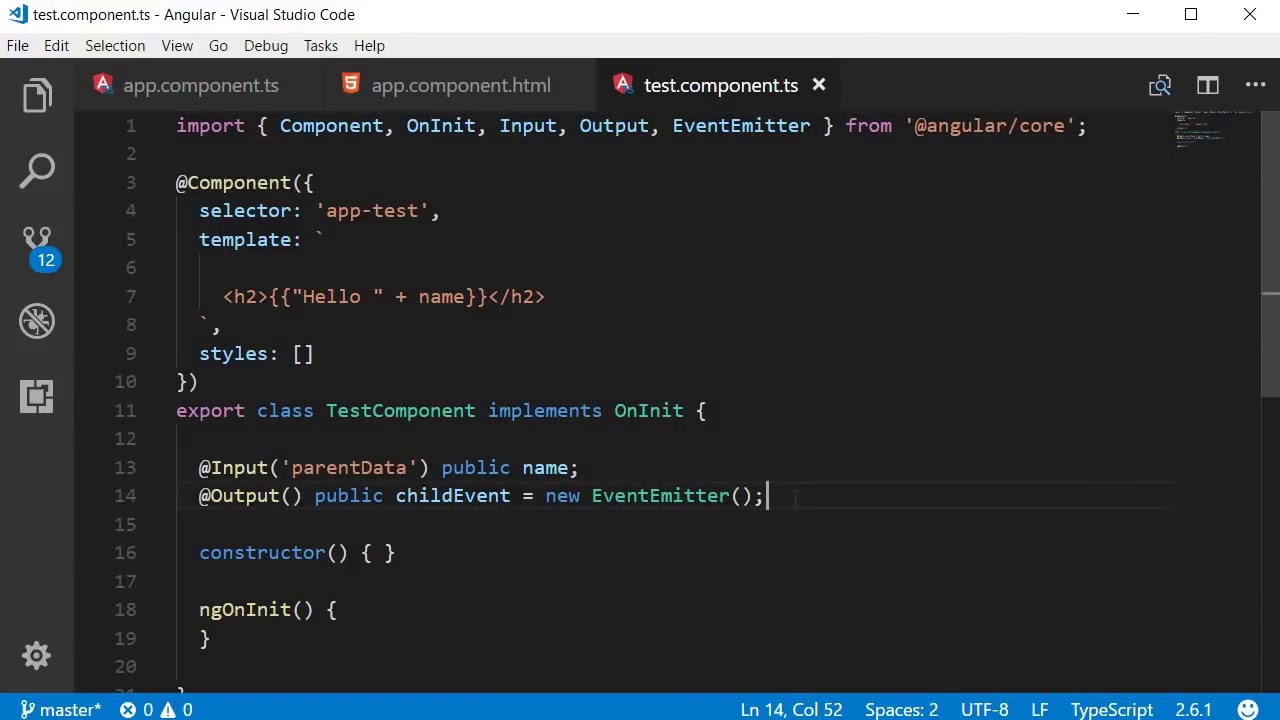Open the errors and warnings count in status bar

[x=157, y=710]
